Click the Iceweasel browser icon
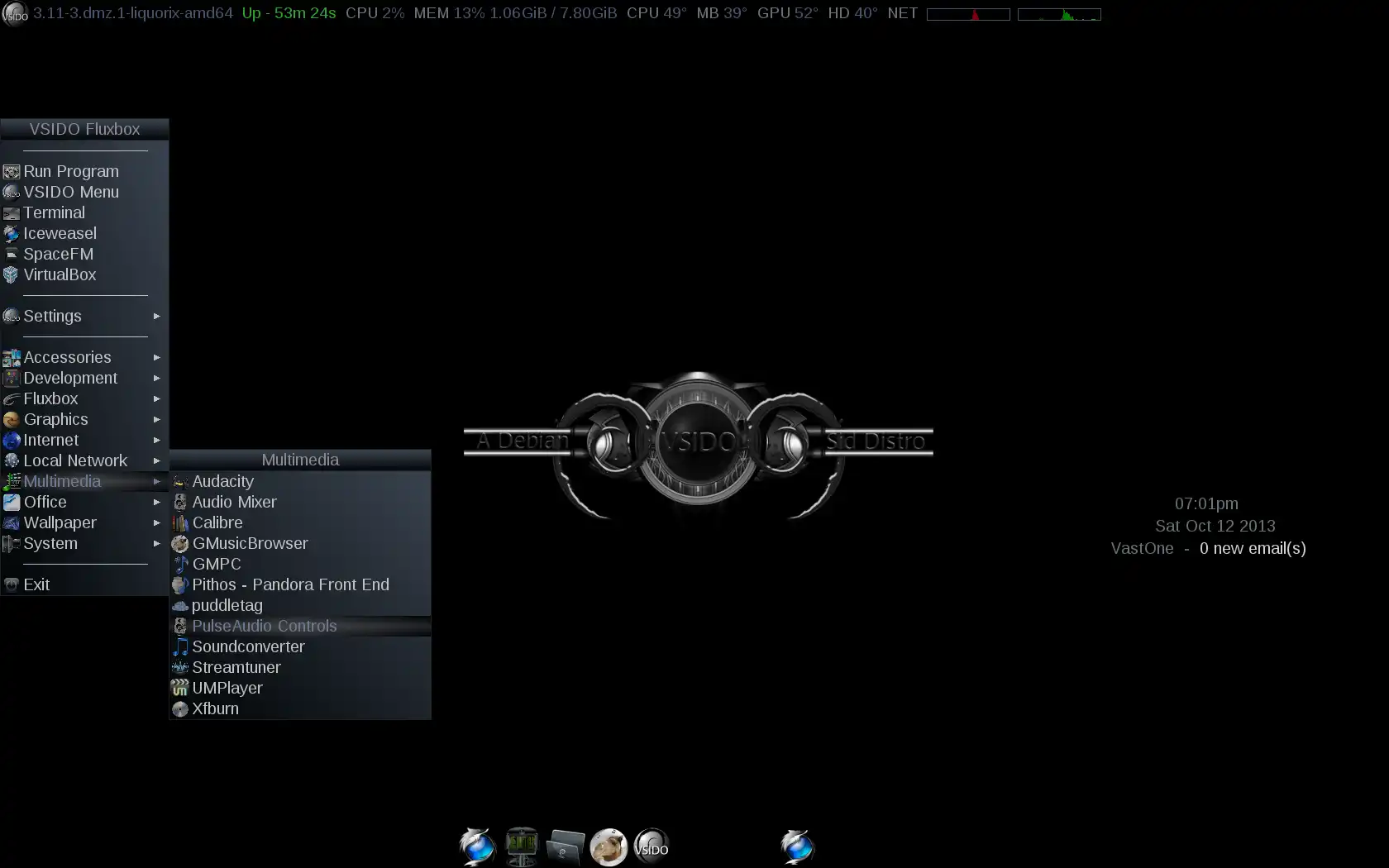Image resolution: width=1389 pixels, height=868 pixels. pos(12,234)
